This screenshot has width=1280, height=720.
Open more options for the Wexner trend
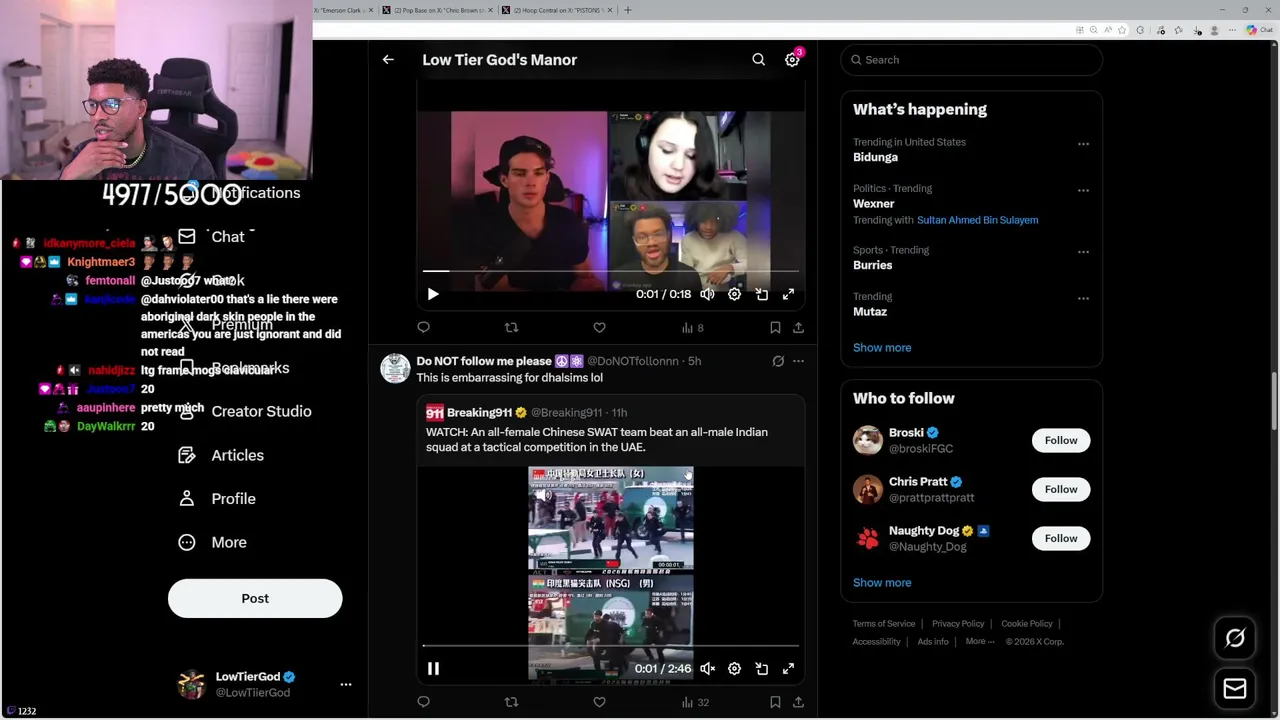pyautogui.click(x=1083, y=190)
